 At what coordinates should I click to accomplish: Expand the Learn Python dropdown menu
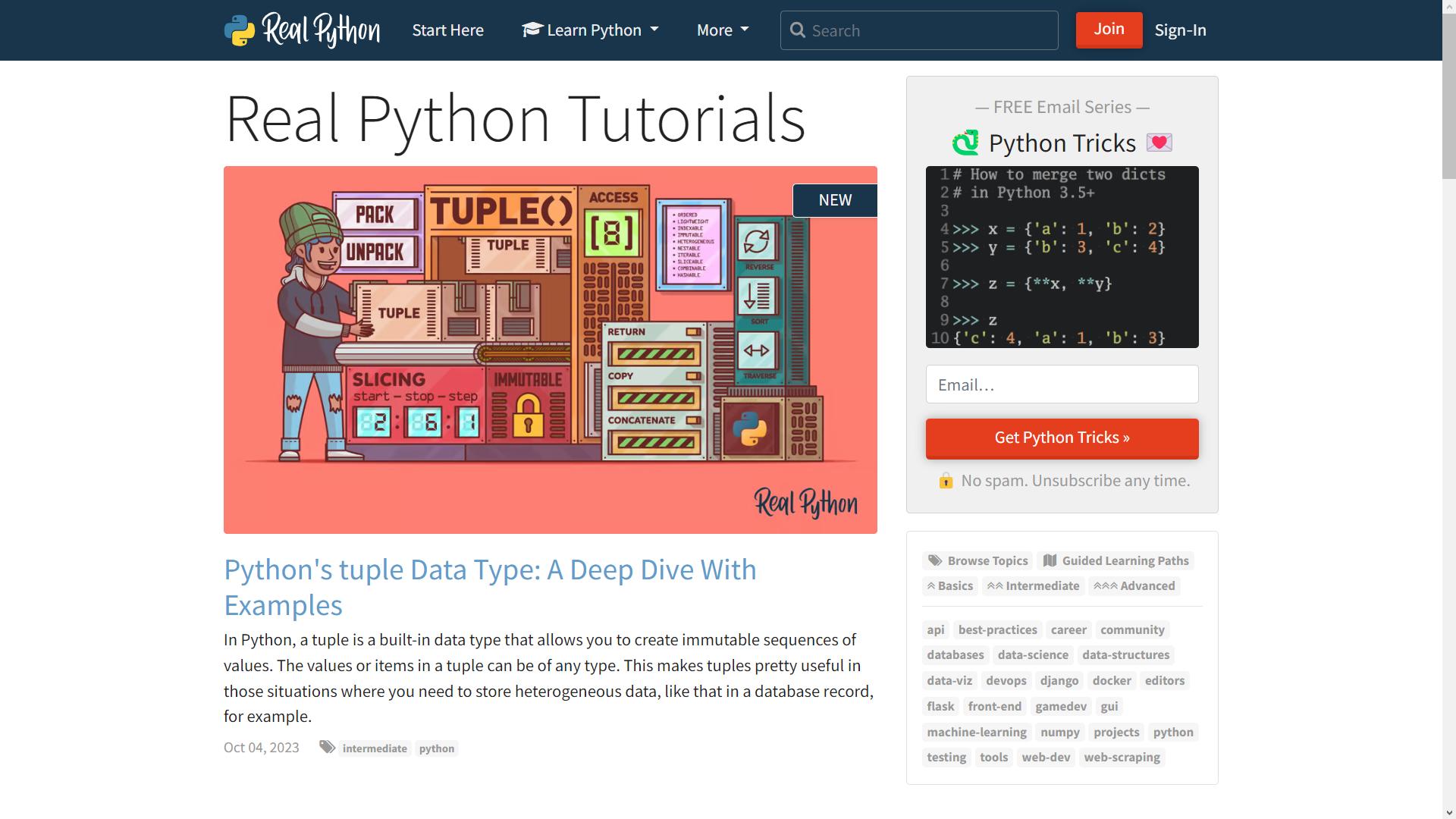click(589, 30)
